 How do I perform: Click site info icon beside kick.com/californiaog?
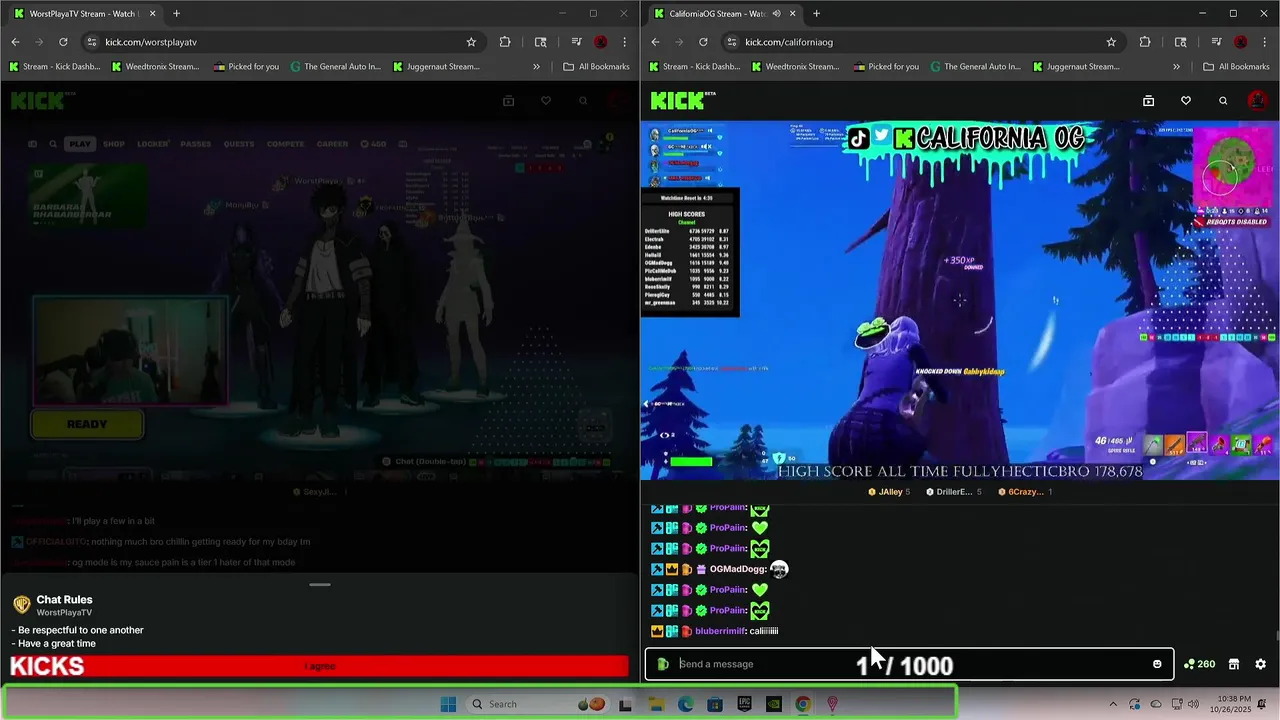(x=731, y=42)
